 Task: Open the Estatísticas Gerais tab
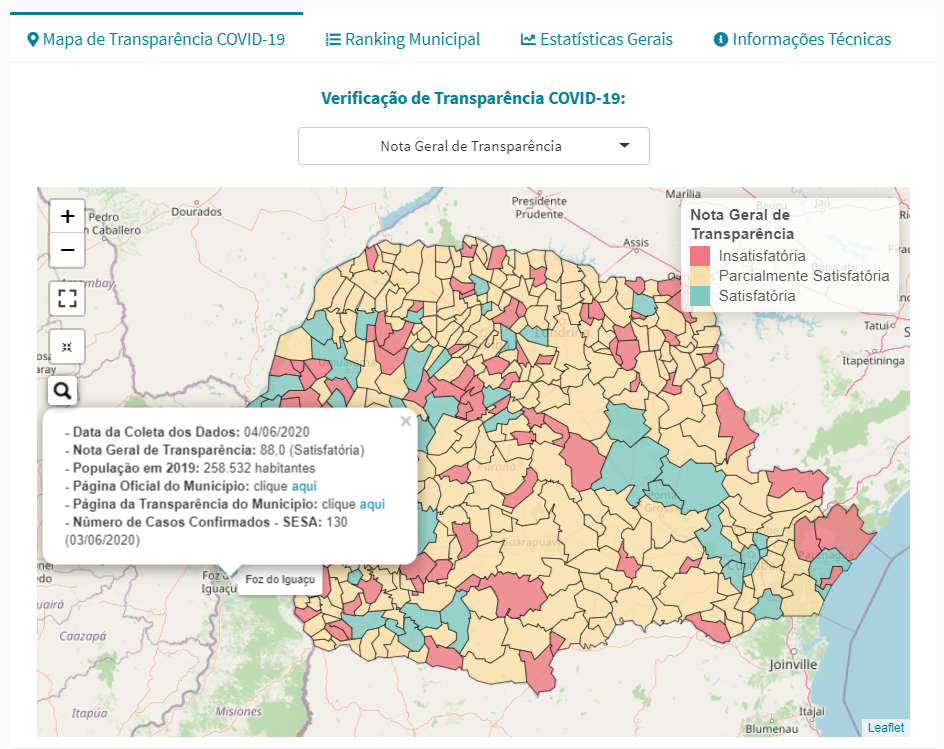coord(606,40)
